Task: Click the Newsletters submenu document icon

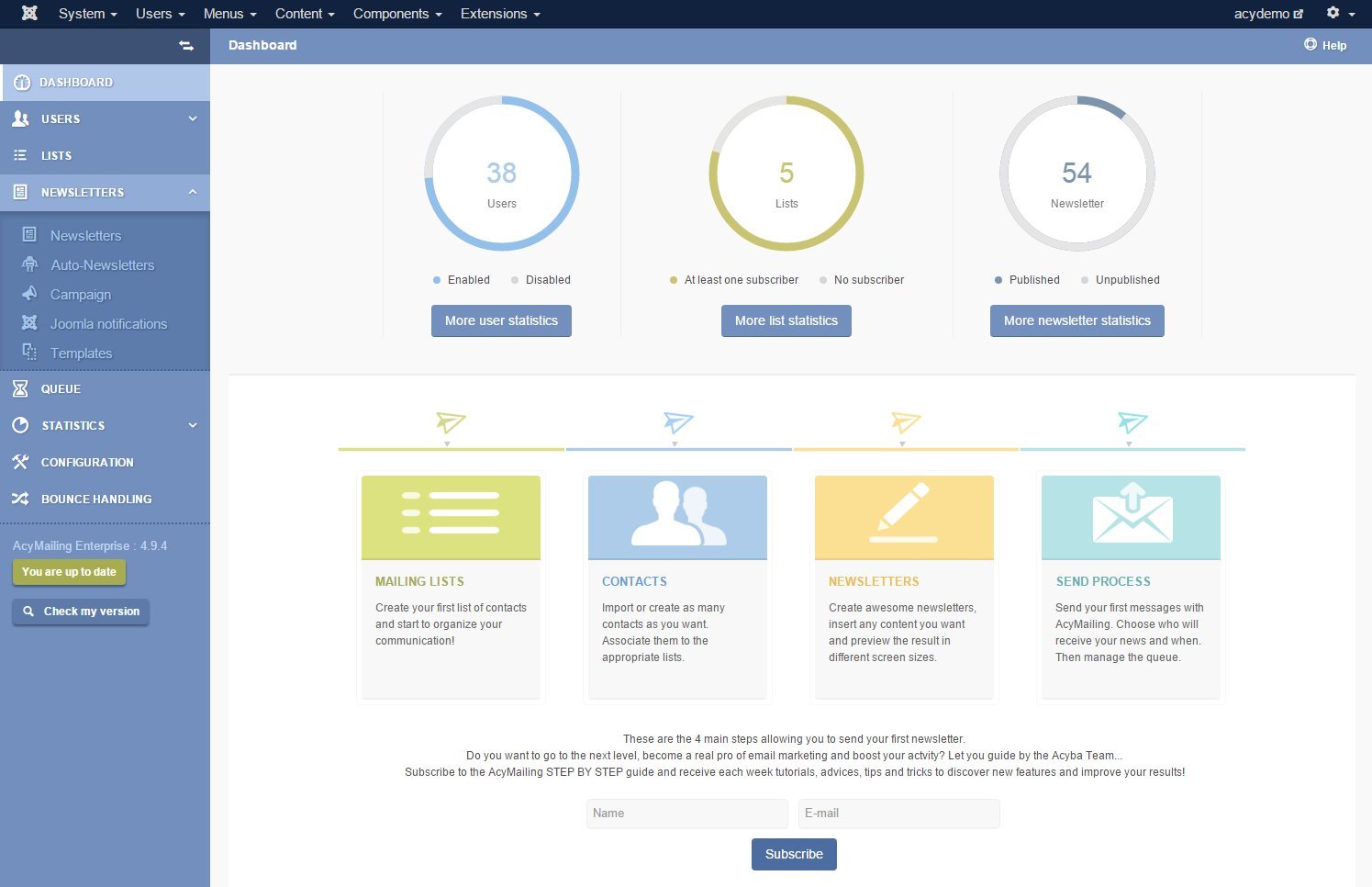Action: pos(29,235)
